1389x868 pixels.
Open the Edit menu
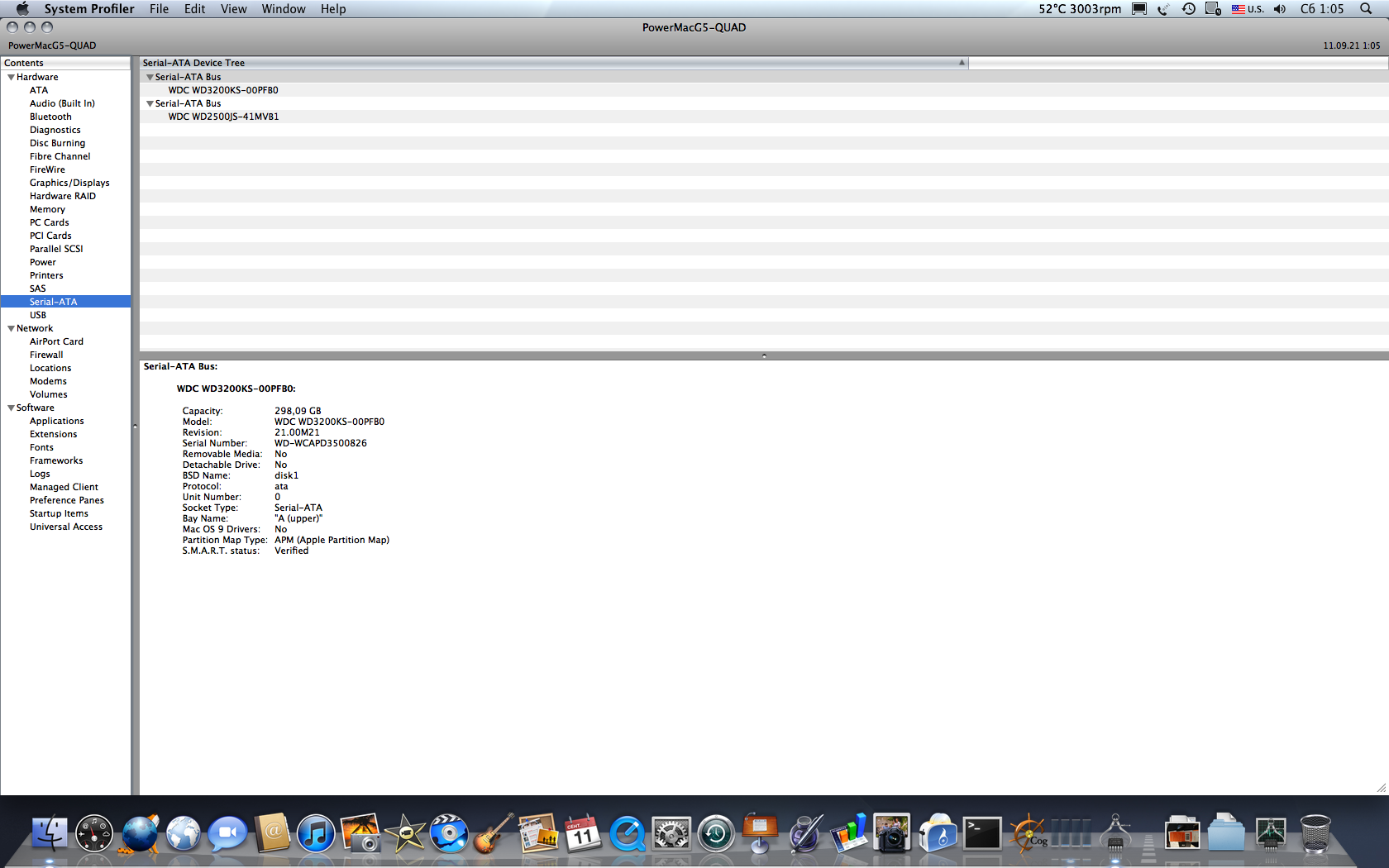click(194, 9)
